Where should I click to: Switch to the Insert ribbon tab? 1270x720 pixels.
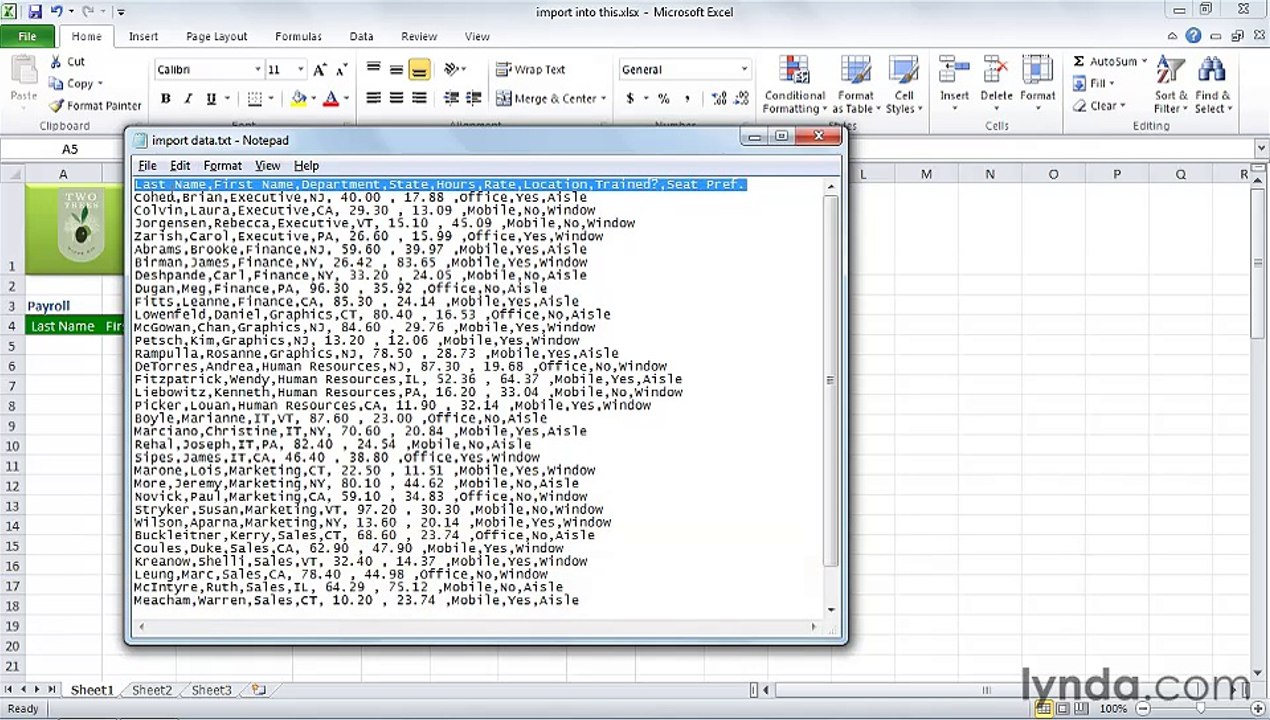(x=143, y=36)
